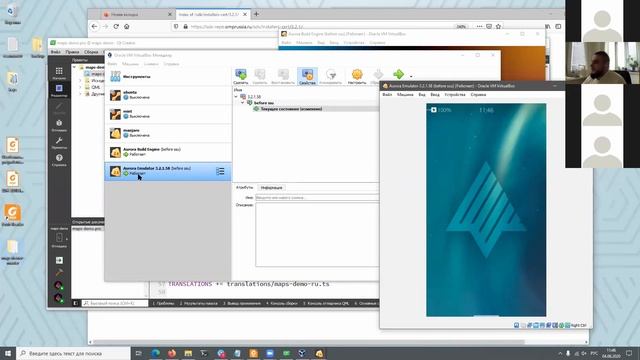Image resolution: width=640 pixels, height=360 pixels.
Task: Open the Help menu in VirtualBox Manager
Action: (x=171, y=64)
